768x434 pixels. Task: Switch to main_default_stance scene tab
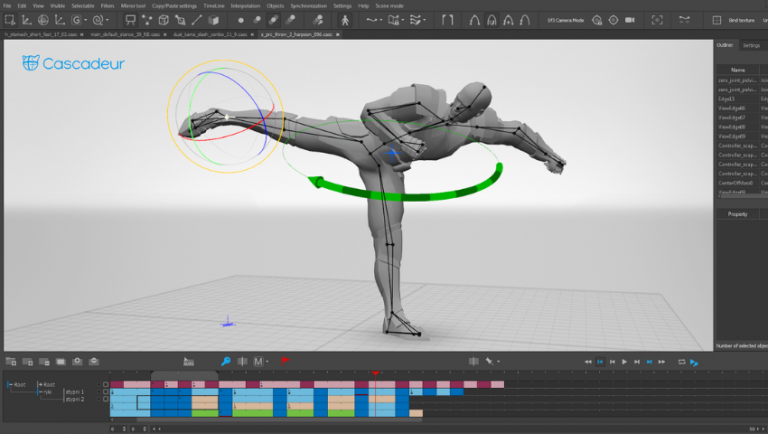125,34
